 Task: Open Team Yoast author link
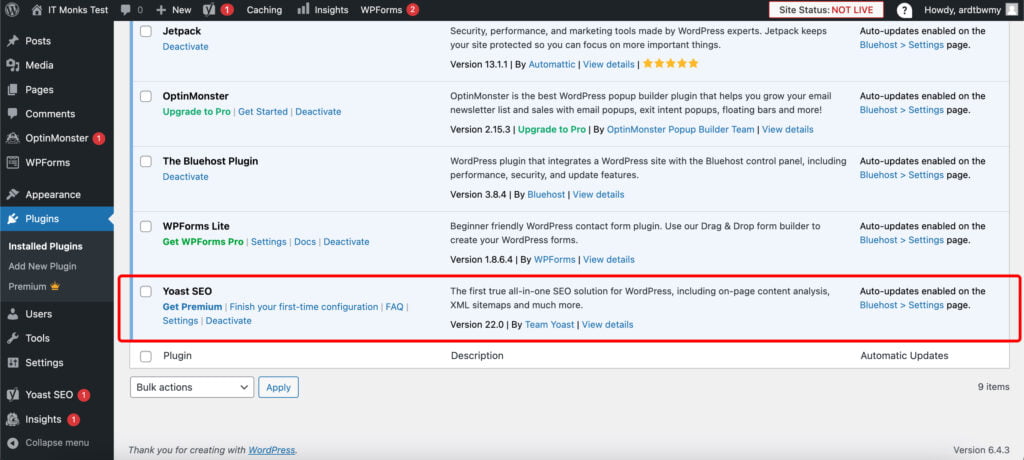click(x=550, y=324)
